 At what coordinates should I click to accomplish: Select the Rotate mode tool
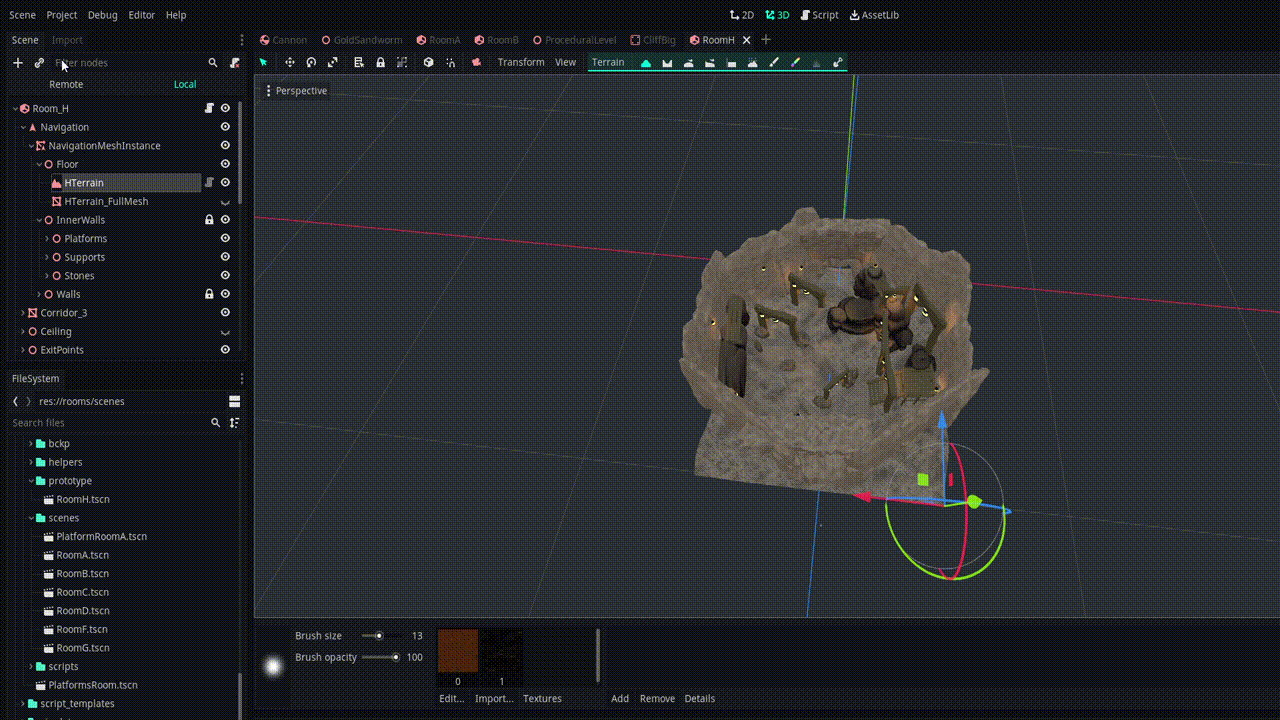coord(311,62)
